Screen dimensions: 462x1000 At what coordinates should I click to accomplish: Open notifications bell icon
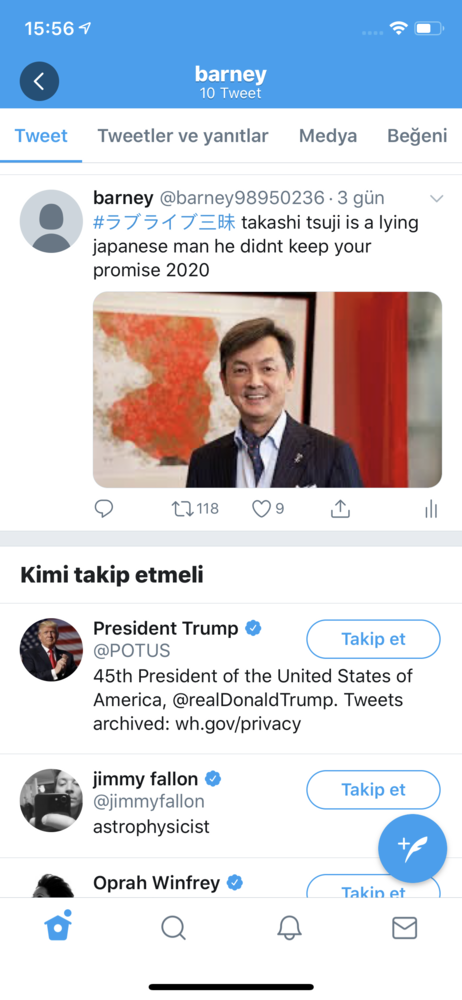tap(289, 928)
